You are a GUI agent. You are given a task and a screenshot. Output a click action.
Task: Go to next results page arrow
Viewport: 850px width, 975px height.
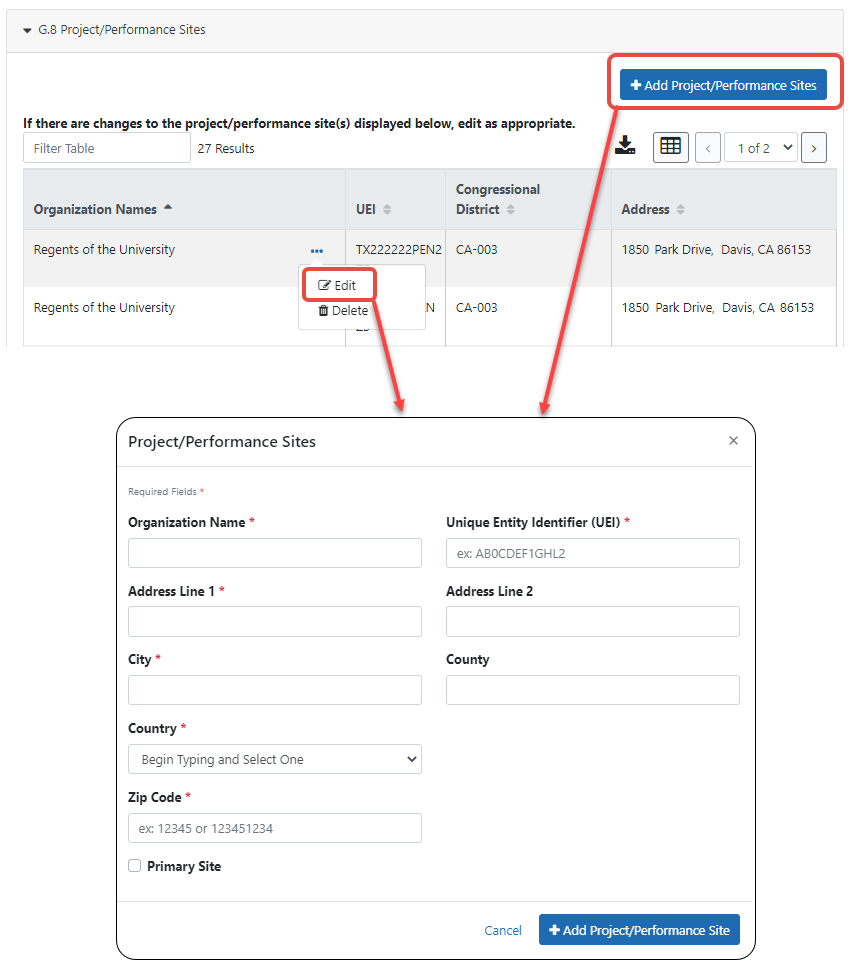point(814,148)
